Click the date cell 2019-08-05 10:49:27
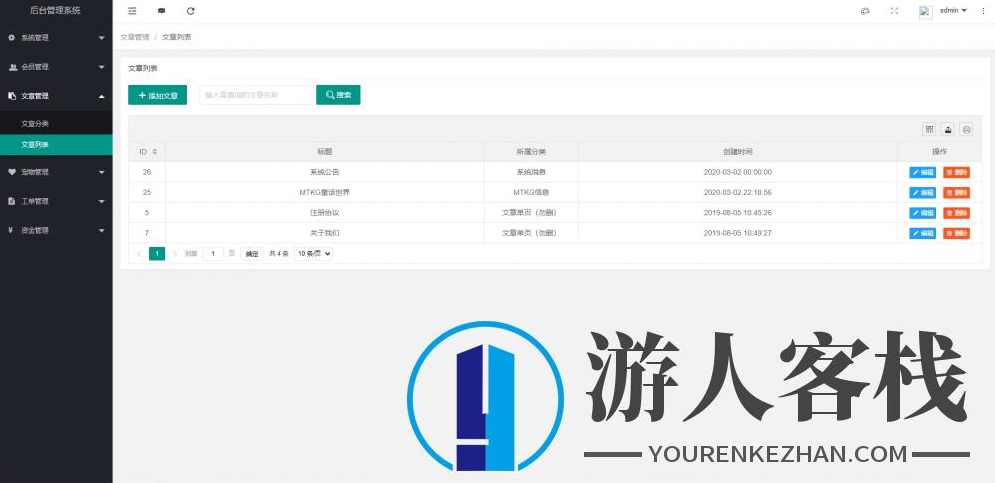 [737, 233]
